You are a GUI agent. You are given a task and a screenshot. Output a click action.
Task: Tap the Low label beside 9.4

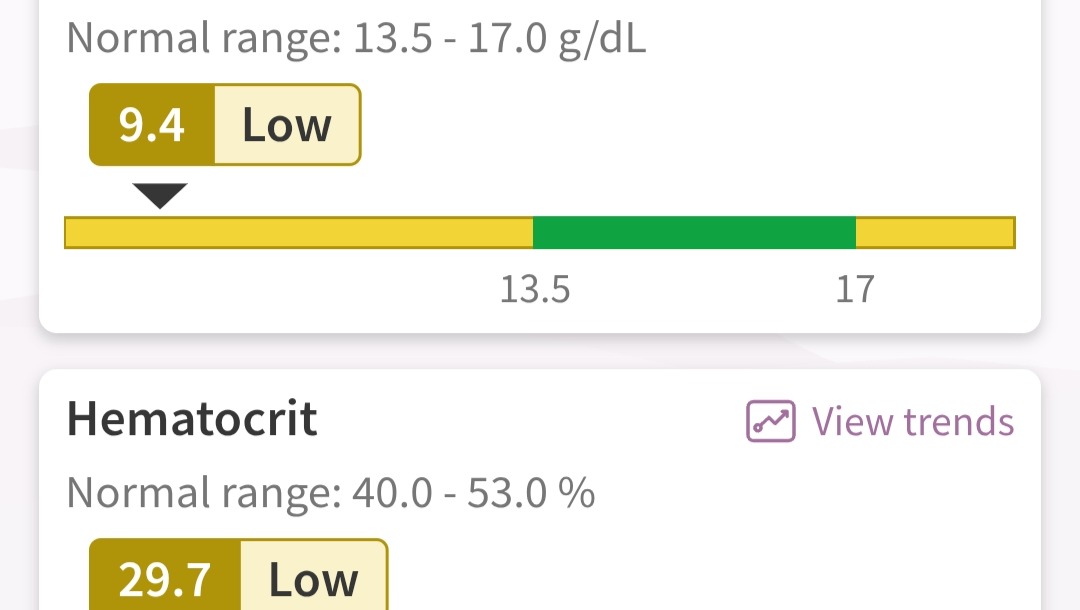point(287,125)
